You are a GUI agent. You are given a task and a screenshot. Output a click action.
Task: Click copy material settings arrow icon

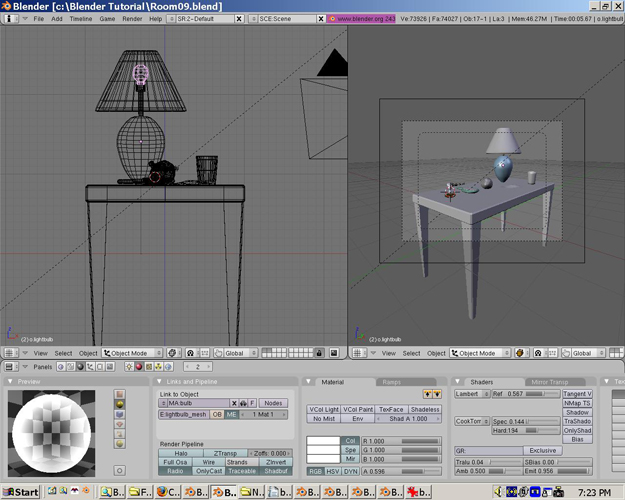click(429, 394)
